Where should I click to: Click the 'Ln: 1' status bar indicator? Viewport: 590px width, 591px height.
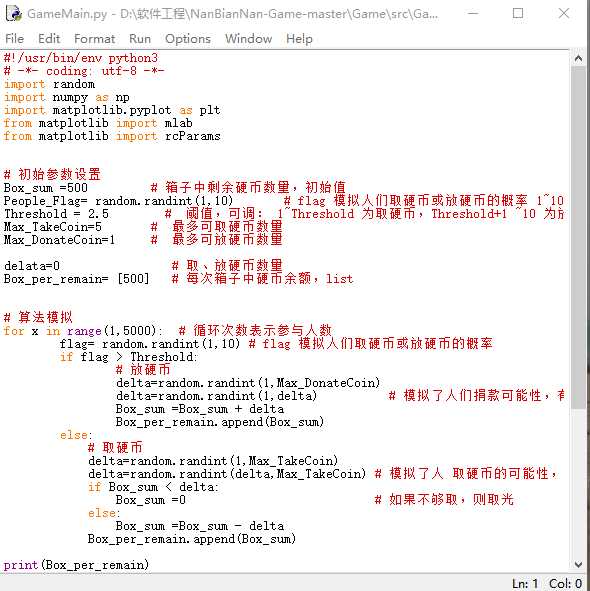(526, 583)
